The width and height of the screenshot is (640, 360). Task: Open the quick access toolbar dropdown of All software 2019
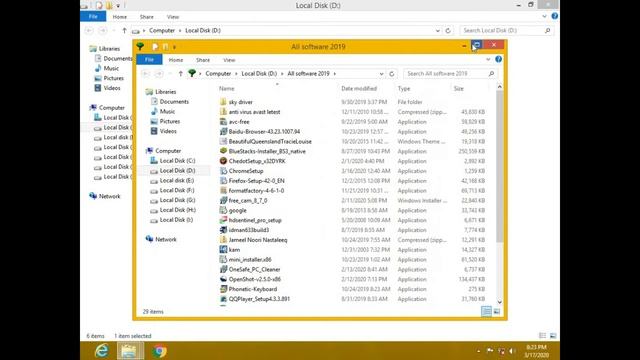click(174, 47)
